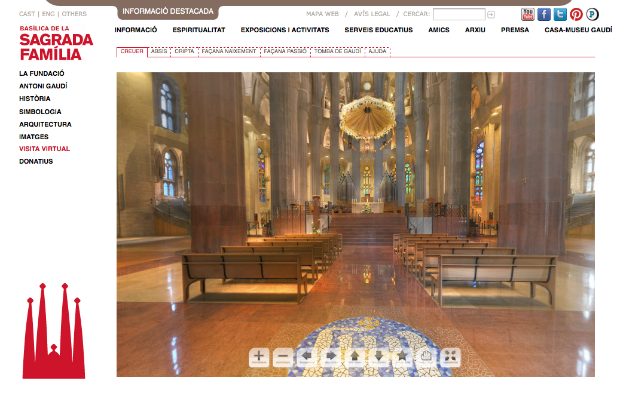Screen dimensions: 620x393
Task: Tilt the panorama view upward
Action: [x=355, y=357]
